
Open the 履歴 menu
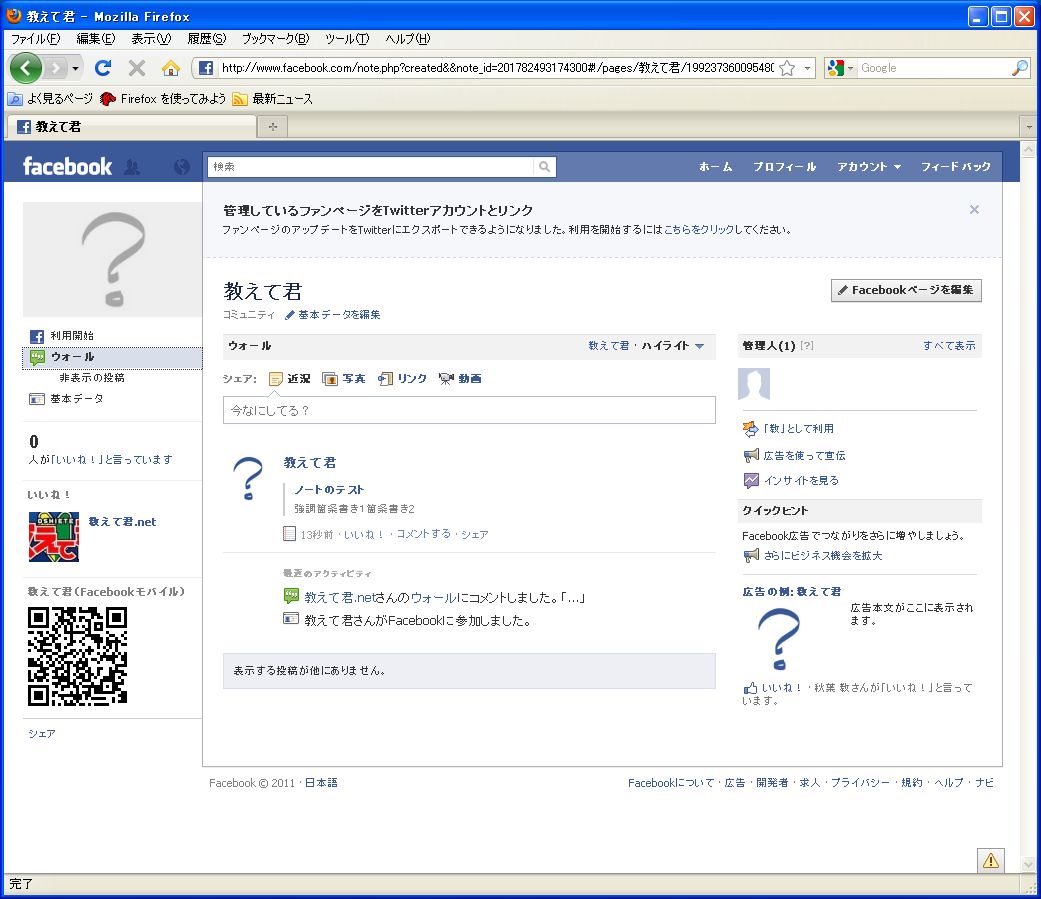point(206,39)
